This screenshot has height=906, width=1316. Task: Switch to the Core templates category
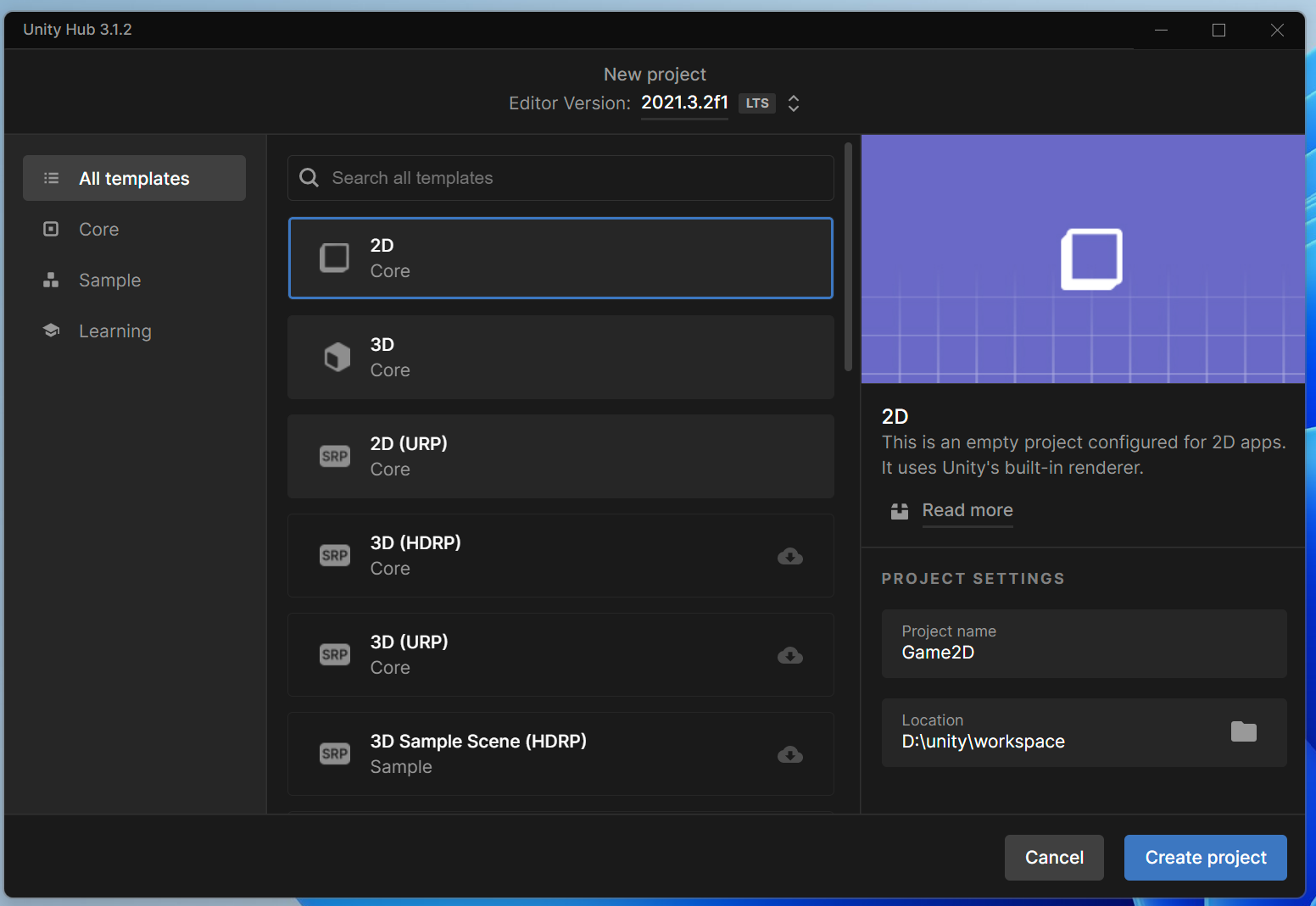(134, 229)
